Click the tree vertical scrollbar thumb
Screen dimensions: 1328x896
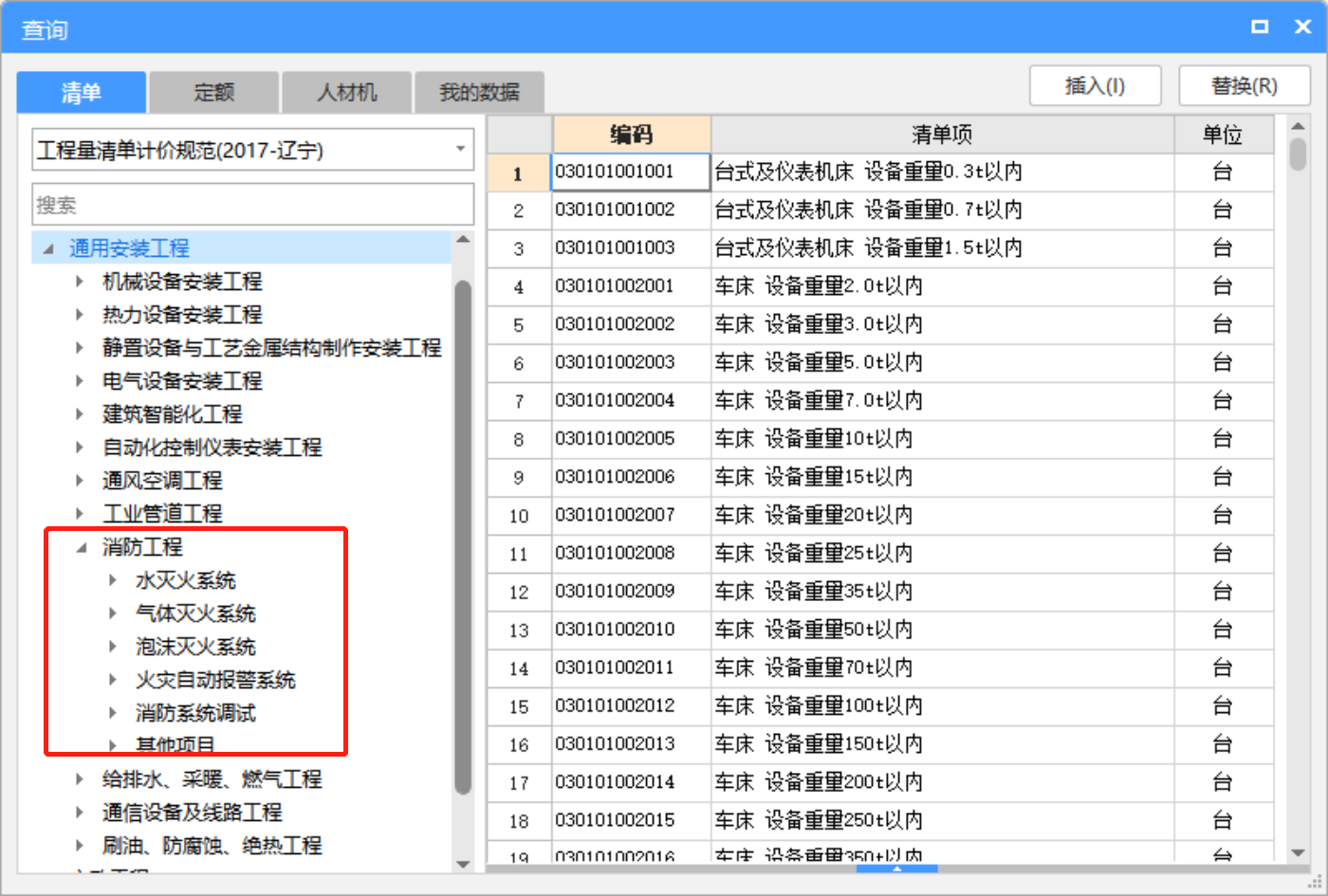pos(463,537)
